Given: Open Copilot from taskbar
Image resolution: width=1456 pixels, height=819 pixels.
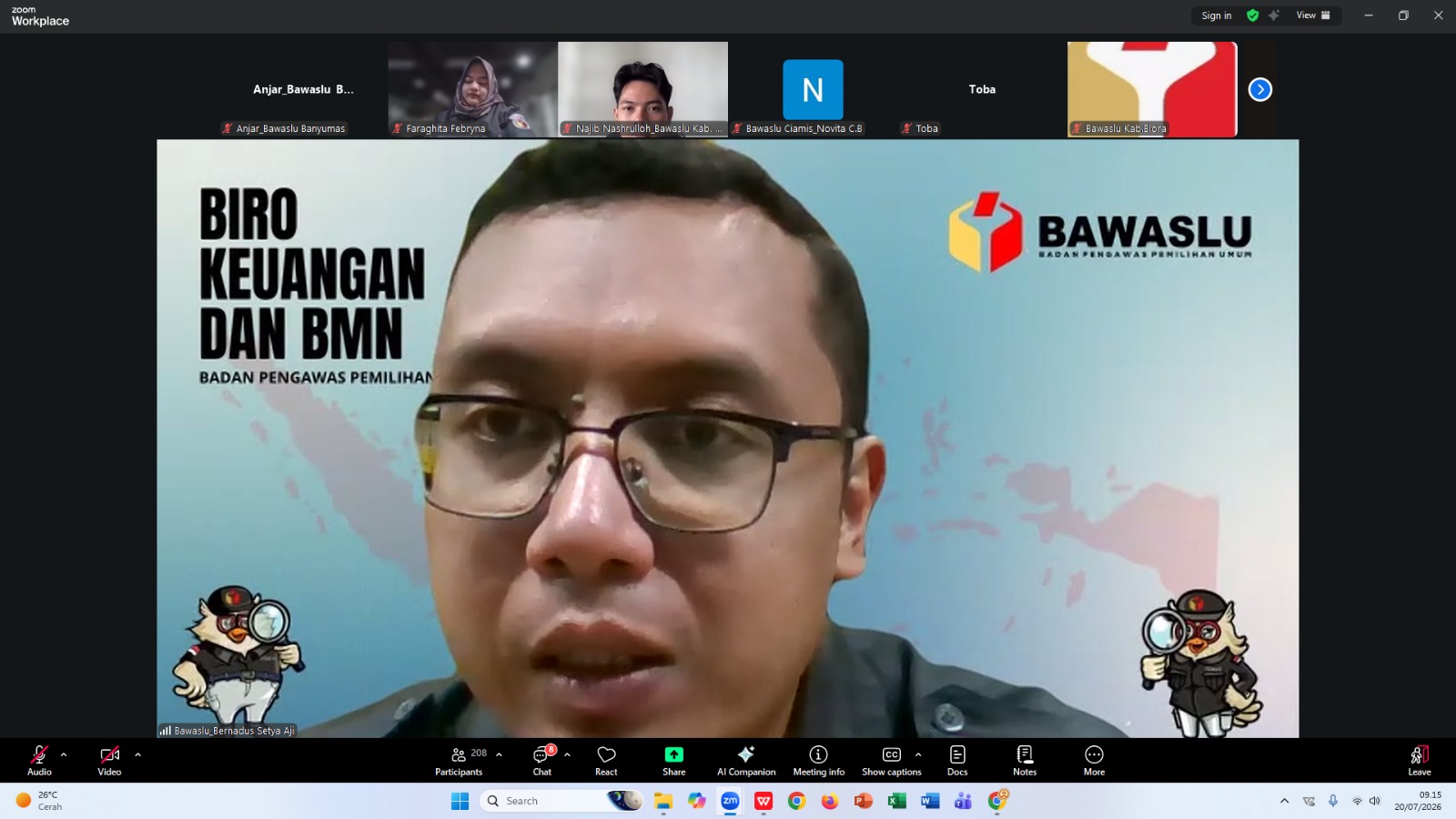Looking at the screenshot, I should (x=696, y=801).
